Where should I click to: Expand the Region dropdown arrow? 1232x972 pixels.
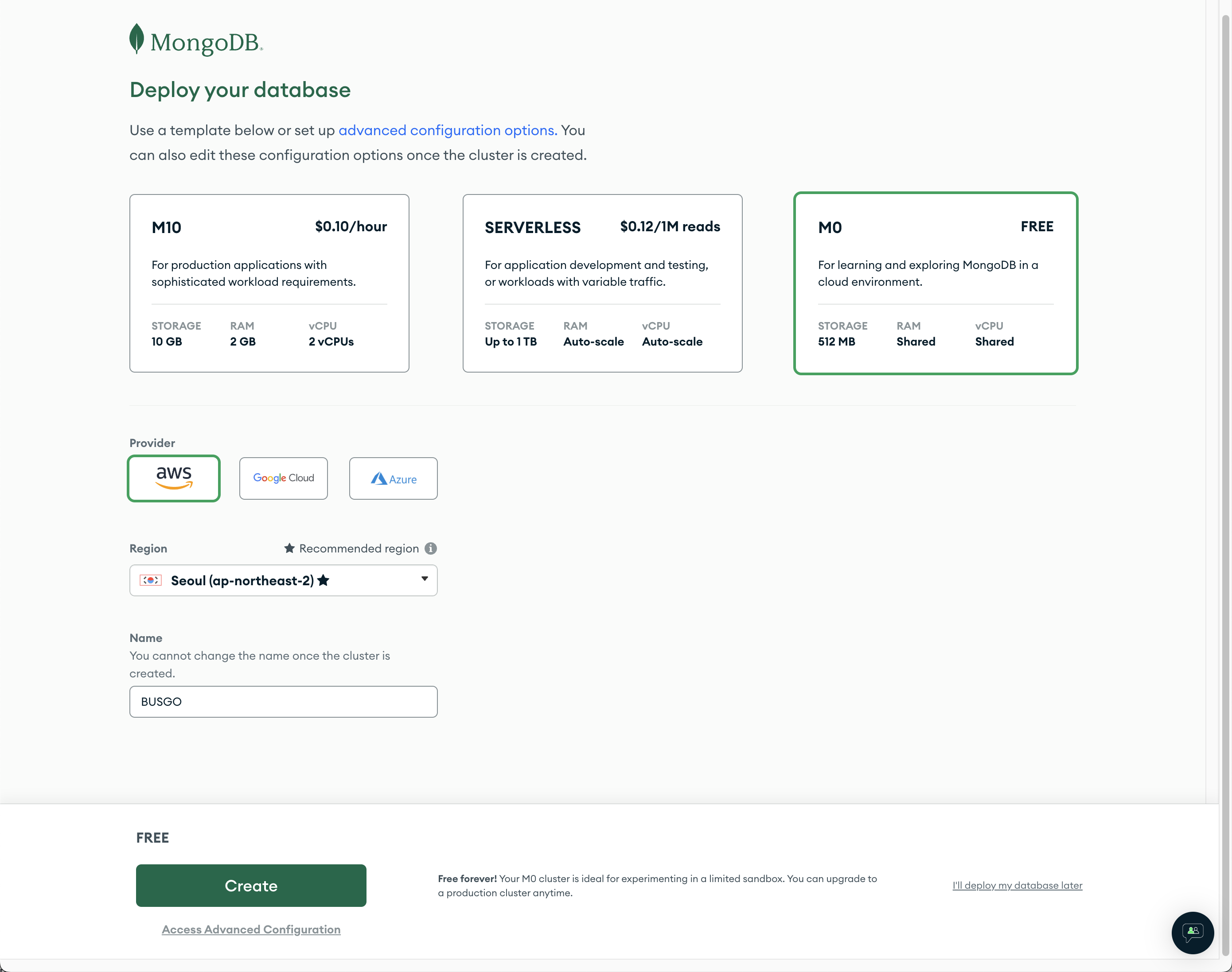pyautogui.click(x=424, y=579)
